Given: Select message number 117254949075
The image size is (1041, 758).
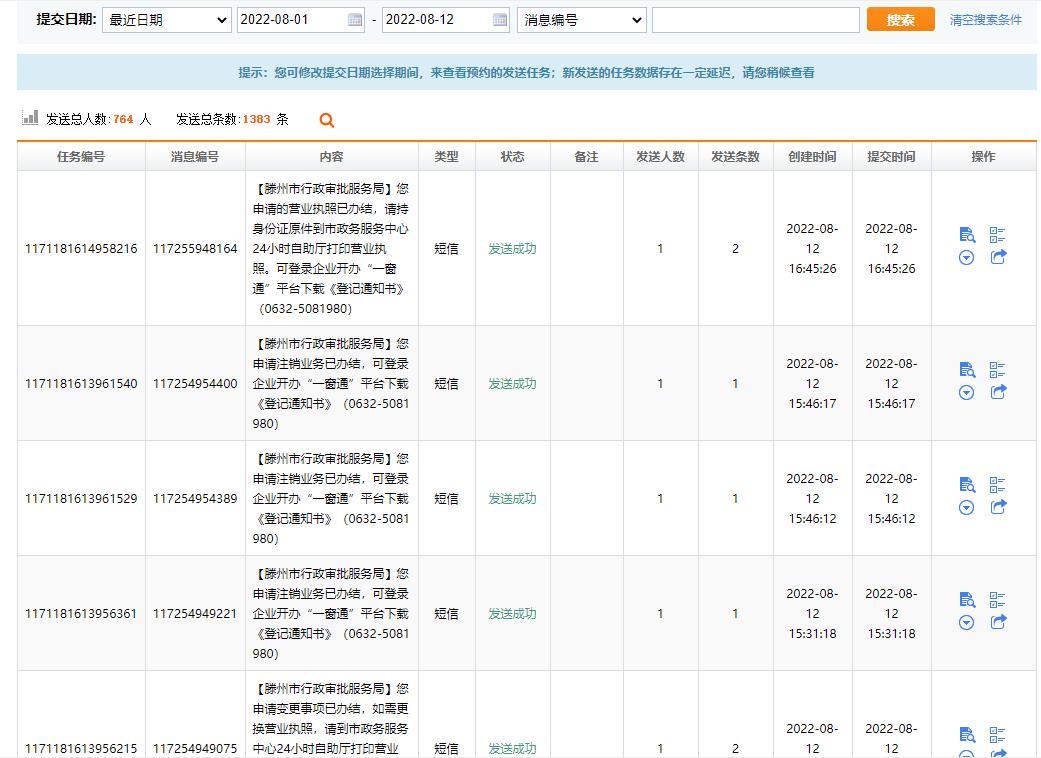Looking at the screenshot, I should click(x=195, y=749).
